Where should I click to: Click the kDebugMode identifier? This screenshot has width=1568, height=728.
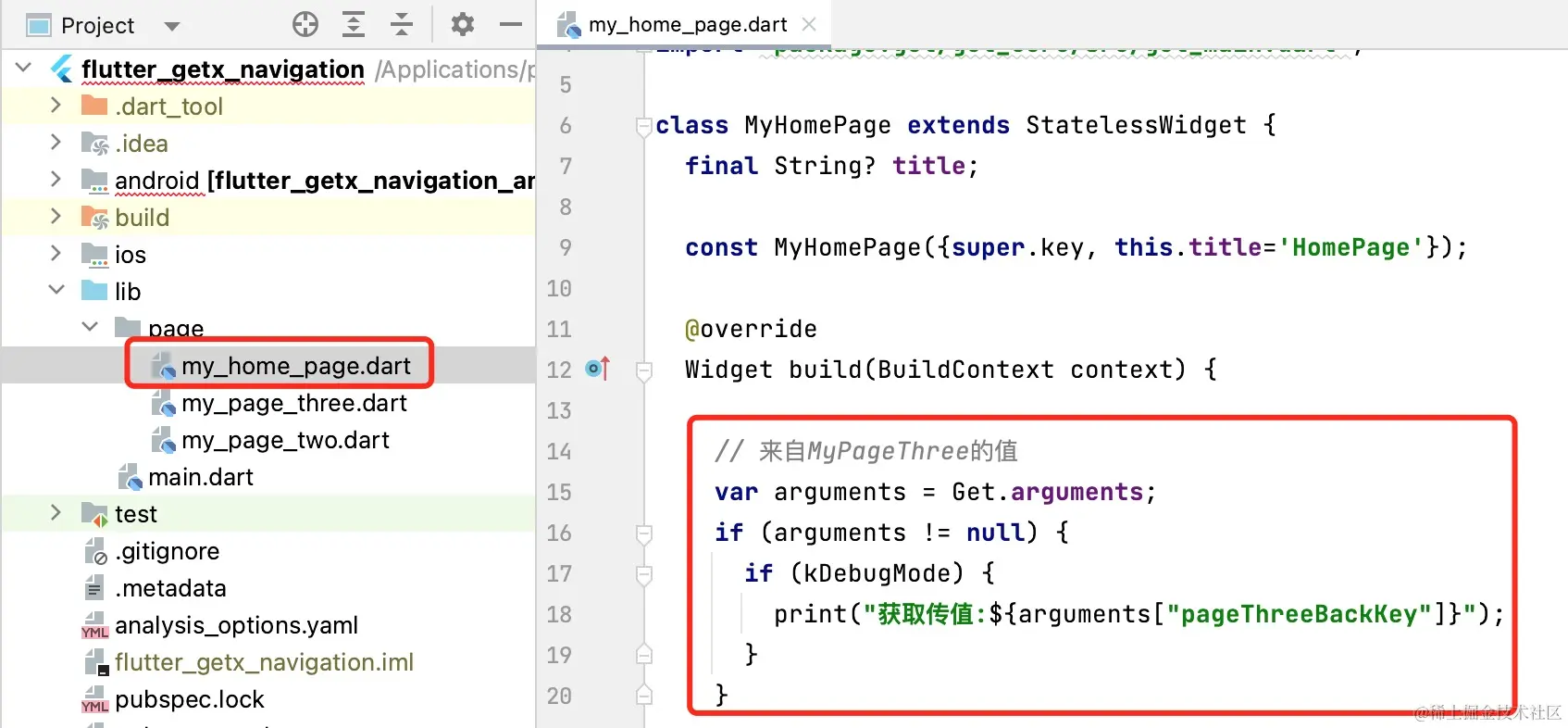[x=877, y=573]
